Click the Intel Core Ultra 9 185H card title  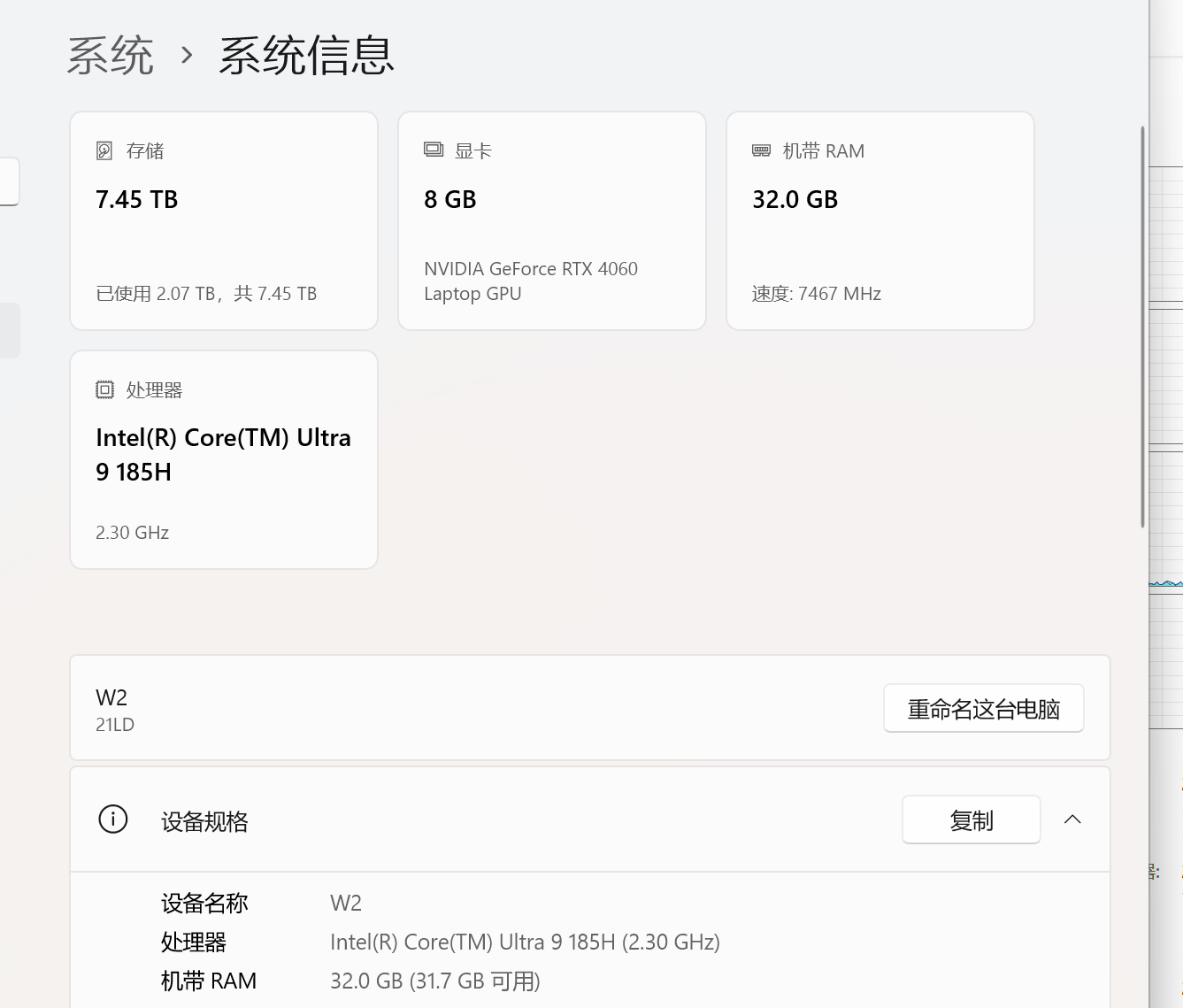click(x=223, y=455)
